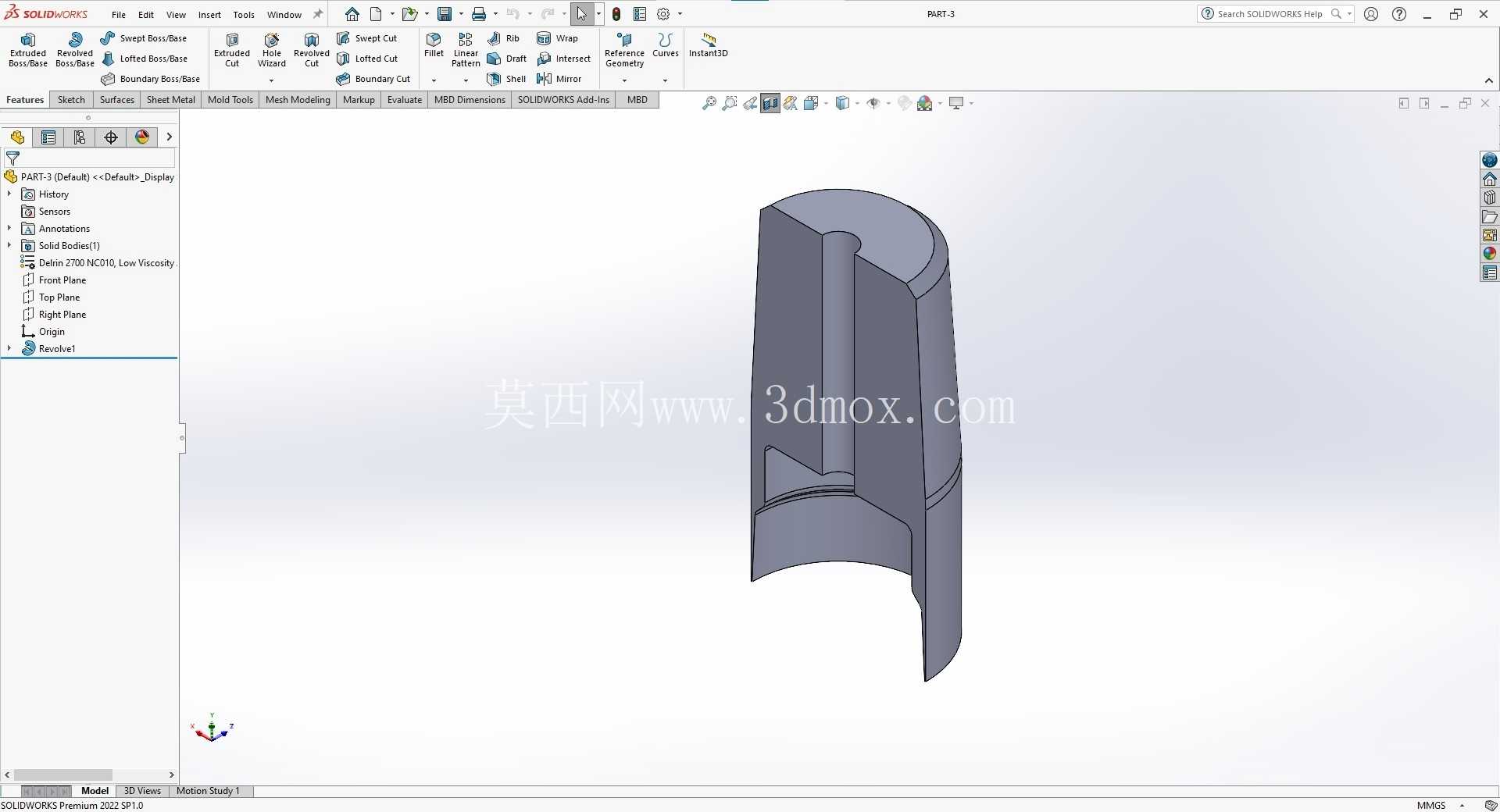The height and width of the screenshot is (812, 1500).
Task: Go to the Home icon in toolbar
Action: [352, 14]
